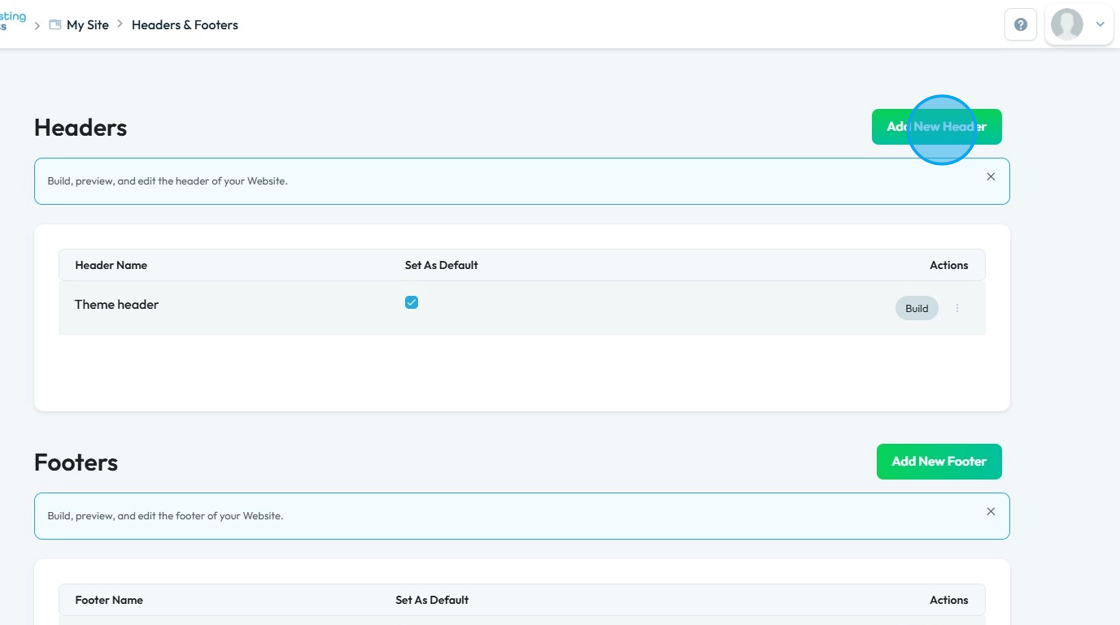This screenshot has height=625, width=1120.
Task: Click the Footers section title
Action: [x=76, y=462]
